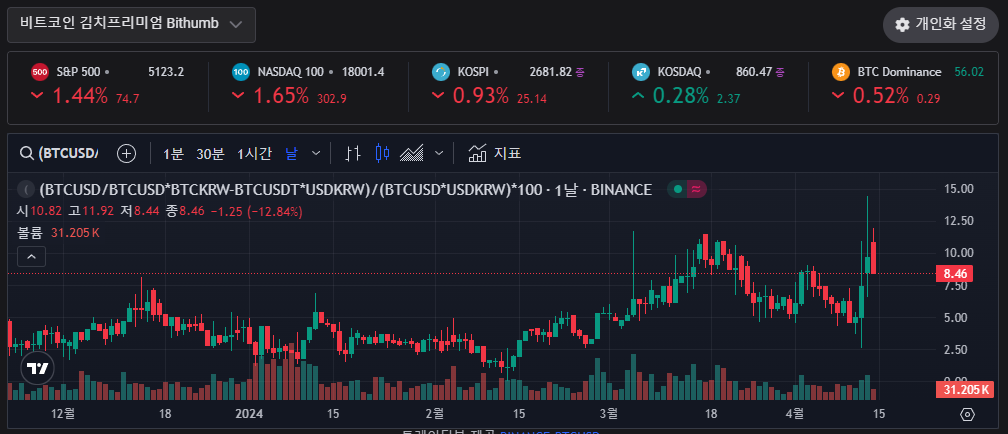This screenshot has height=434, width=1008.
Task: Click the 31.205 K volume axis label
Action: (x=964, y=389)
